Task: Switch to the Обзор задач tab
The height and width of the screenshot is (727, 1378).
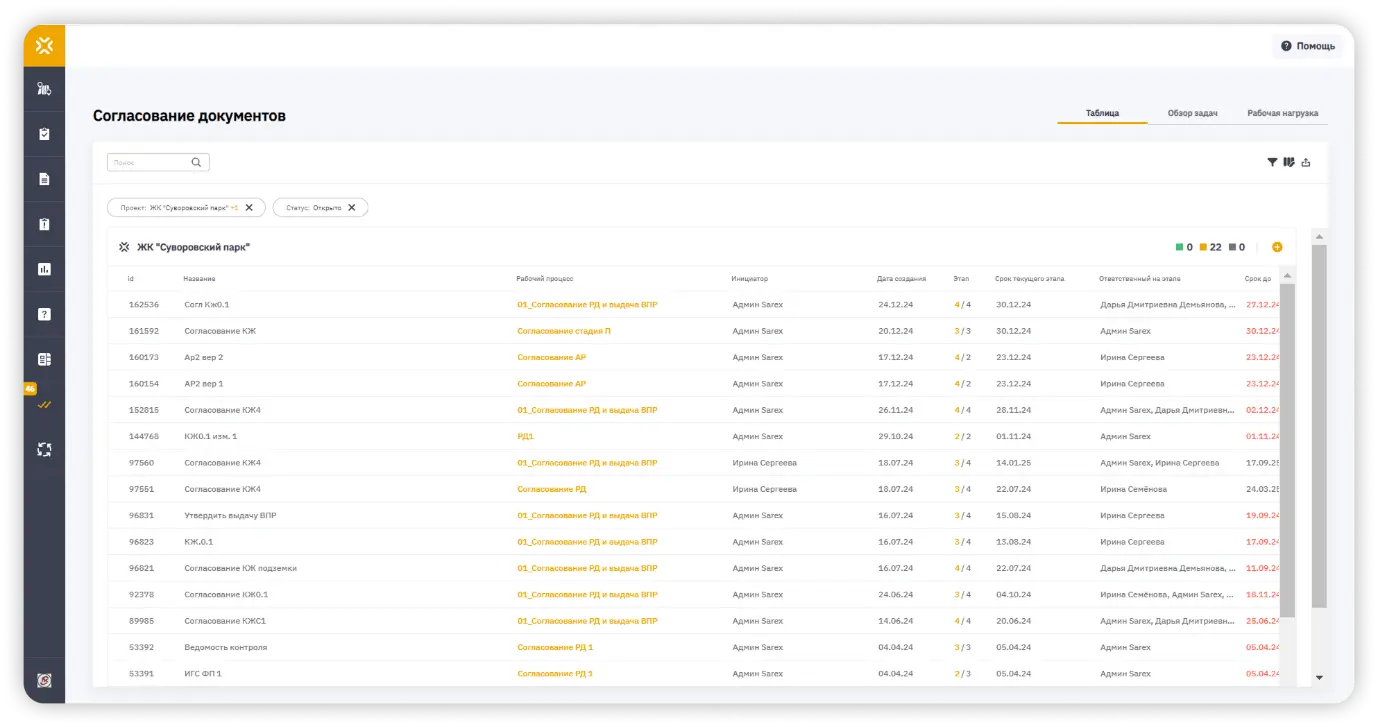Action: click(x=1192, y=113)
